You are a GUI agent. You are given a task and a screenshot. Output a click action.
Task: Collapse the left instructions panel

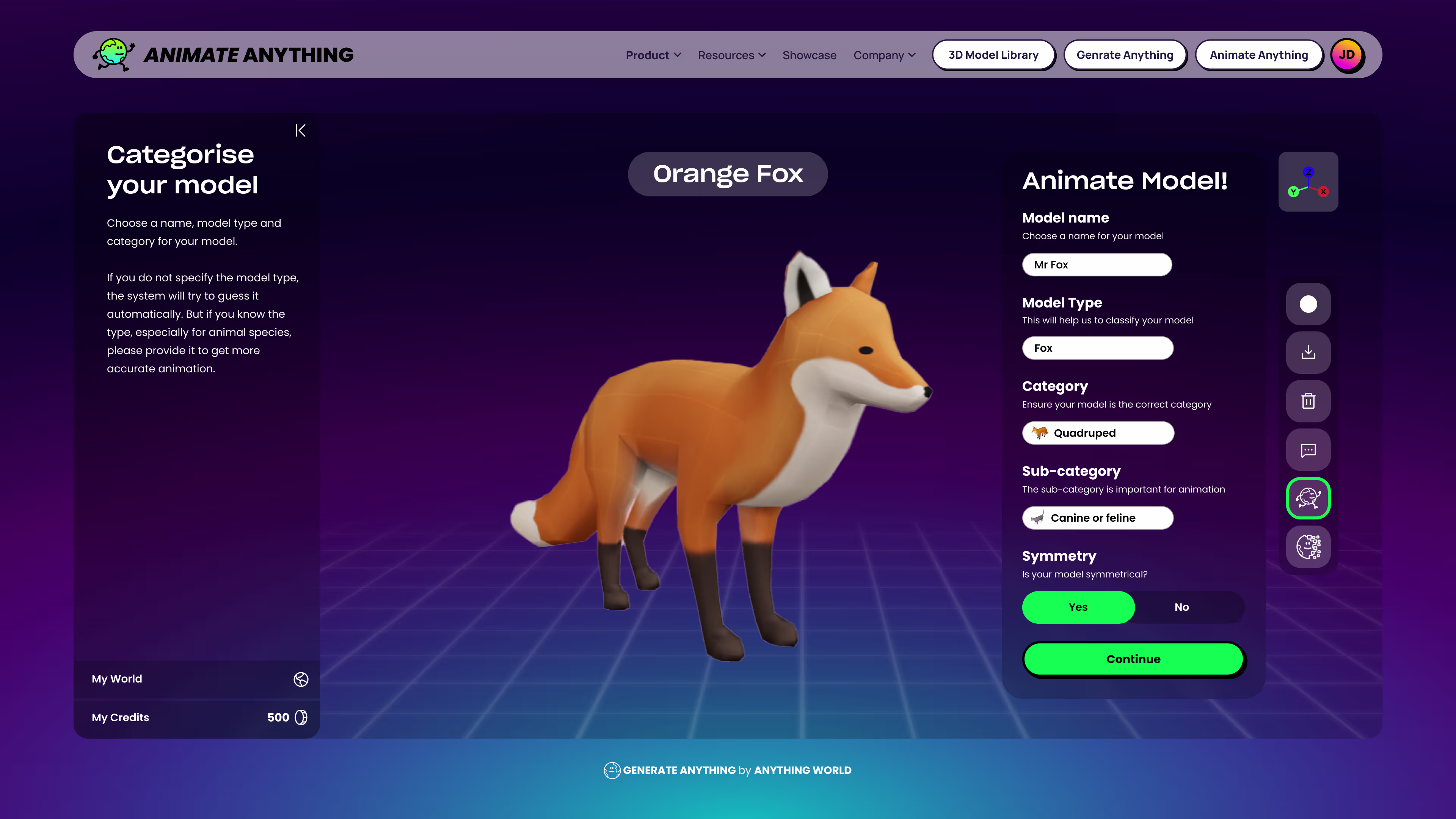coord(300,130)
